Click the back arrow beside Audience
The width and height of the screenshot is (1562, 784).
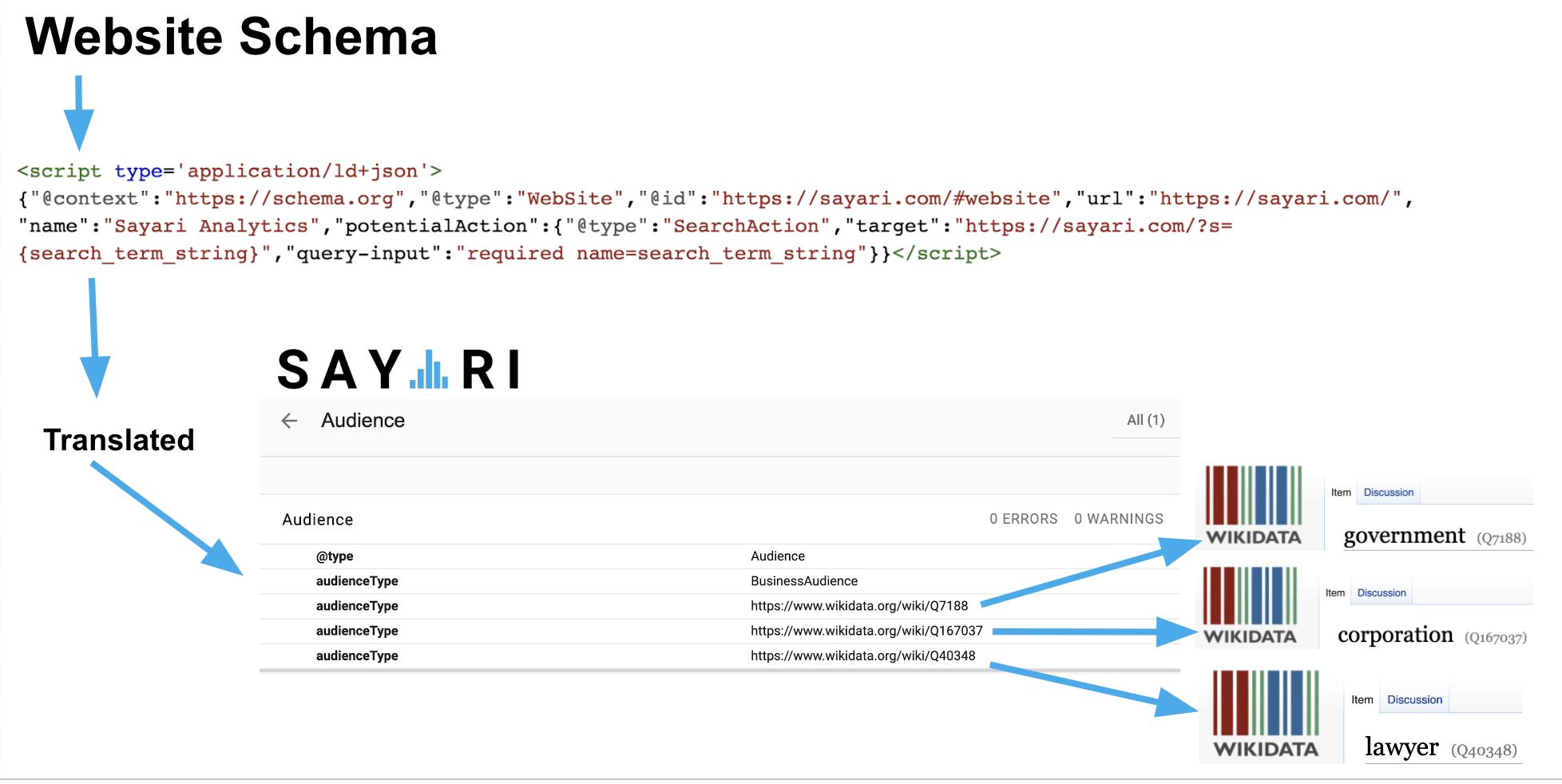[x=289, y=421]
